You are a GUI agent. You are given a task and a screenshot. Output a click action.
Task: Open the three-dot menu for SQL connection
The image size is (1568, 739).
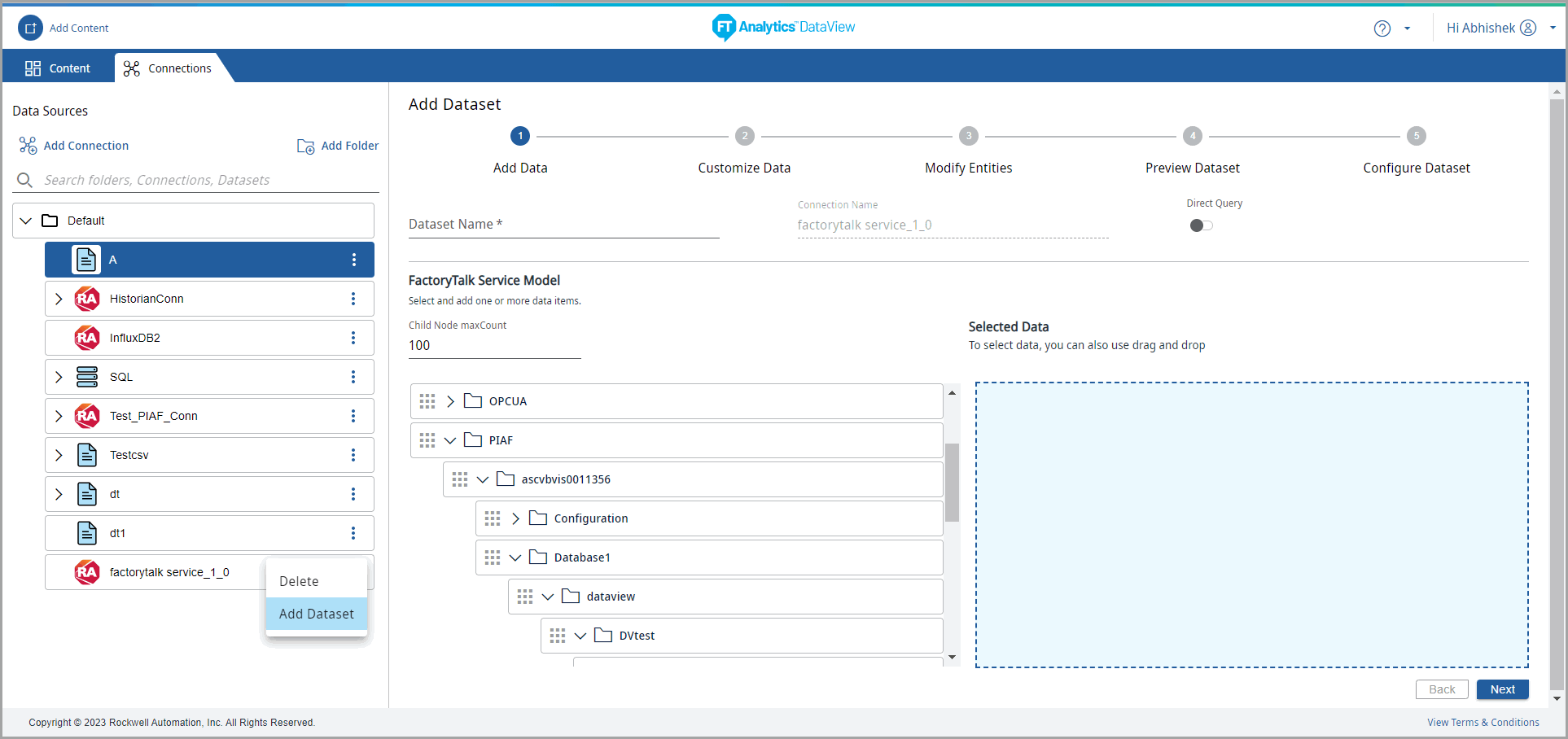[353, 377]
